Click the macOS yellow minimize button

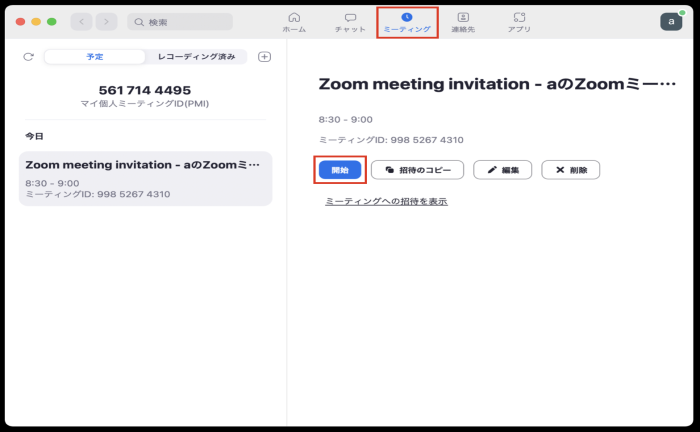[36, 21]
